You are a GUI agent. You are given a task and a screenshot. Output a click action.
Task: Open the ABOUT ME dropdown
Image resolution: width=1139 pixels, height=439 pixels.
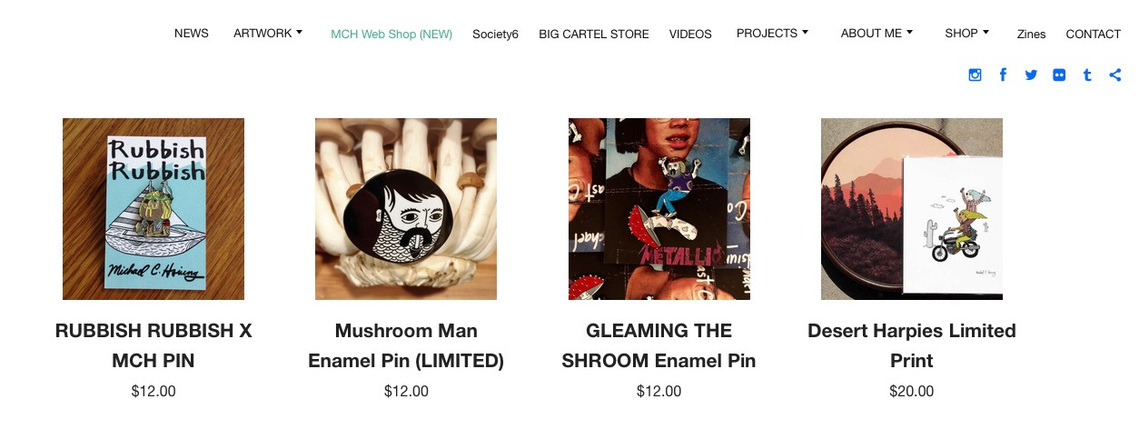pyautogui.click(x=877, y=33)
